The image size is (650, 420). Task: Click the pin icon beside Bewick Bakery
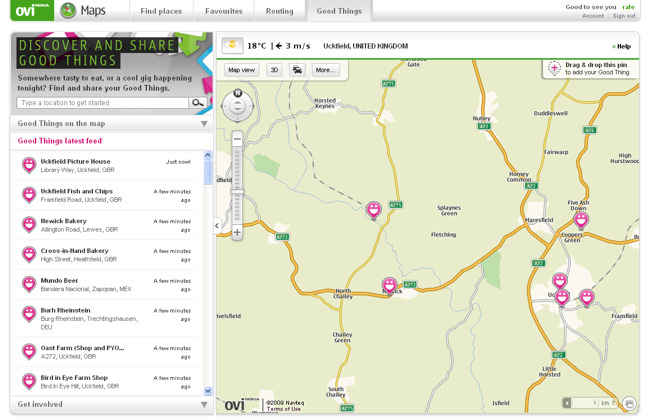click(x=29, y=225)
